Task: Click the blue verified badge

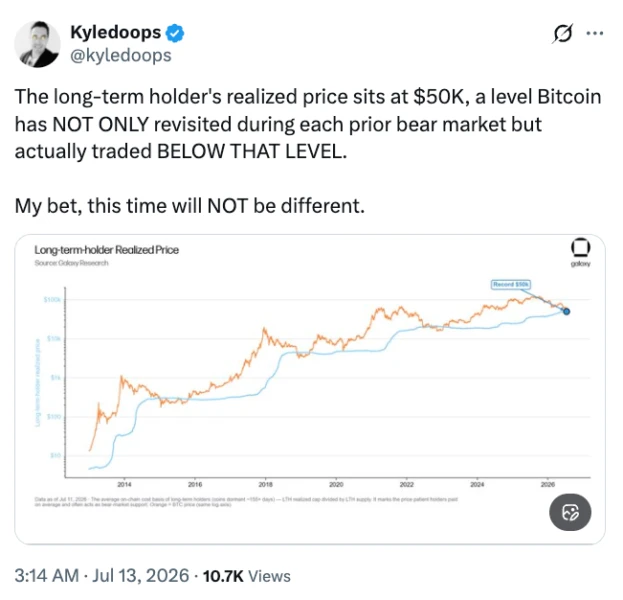Action: [175, 33]
